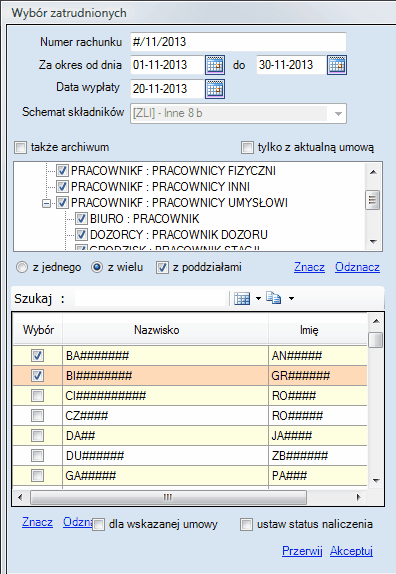This screenshot has height=574, width=396.
Task: Uncheck PRACOWNICY INNI tree checkbox
Action: click(x=62, y=187)
